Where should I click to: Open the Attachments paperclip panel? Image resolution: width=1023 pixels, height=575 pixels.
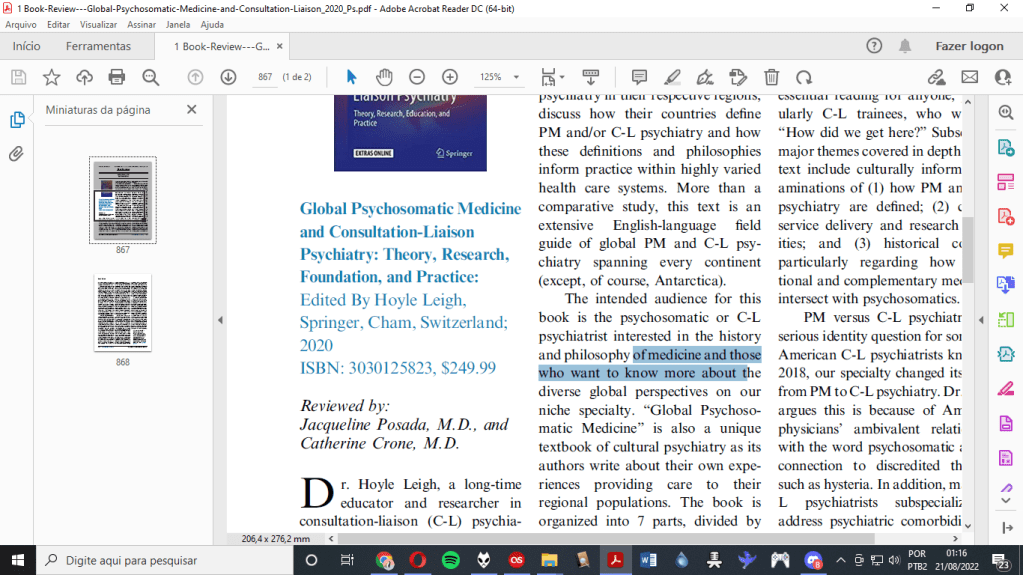tap(17, 154)
